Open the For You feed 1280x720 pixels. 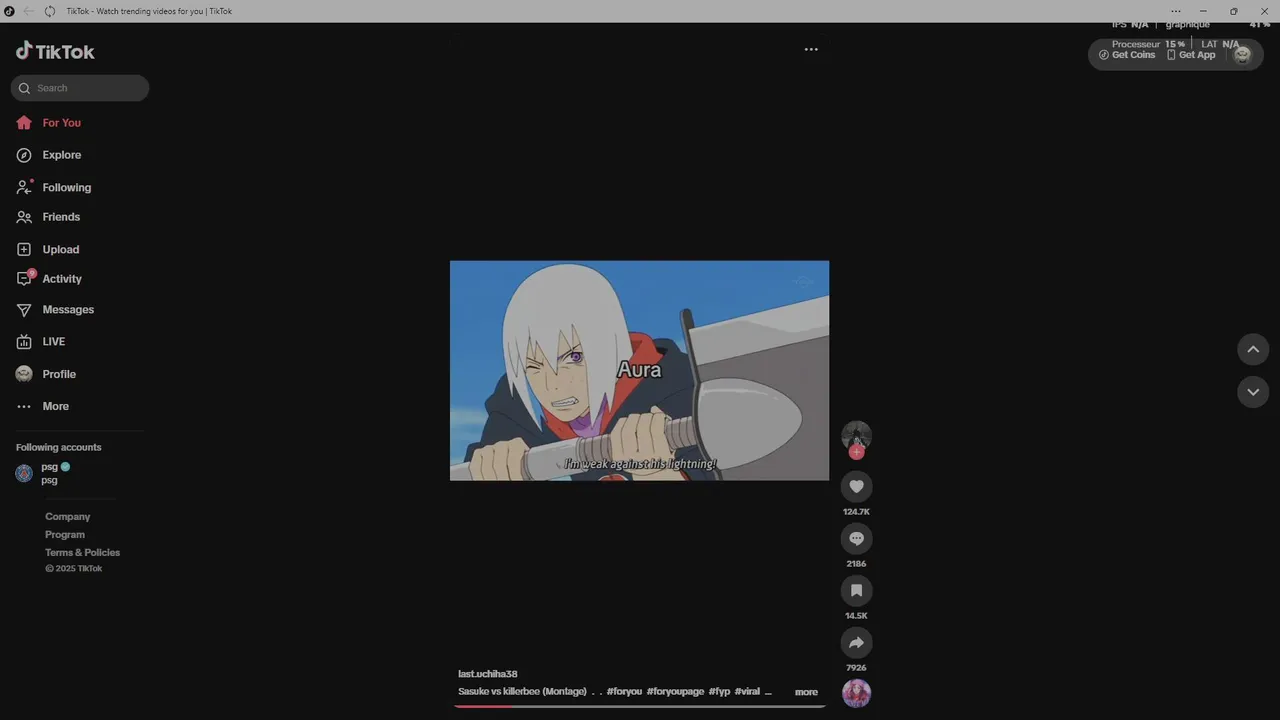pyautogui.click(x=61, y=123)
